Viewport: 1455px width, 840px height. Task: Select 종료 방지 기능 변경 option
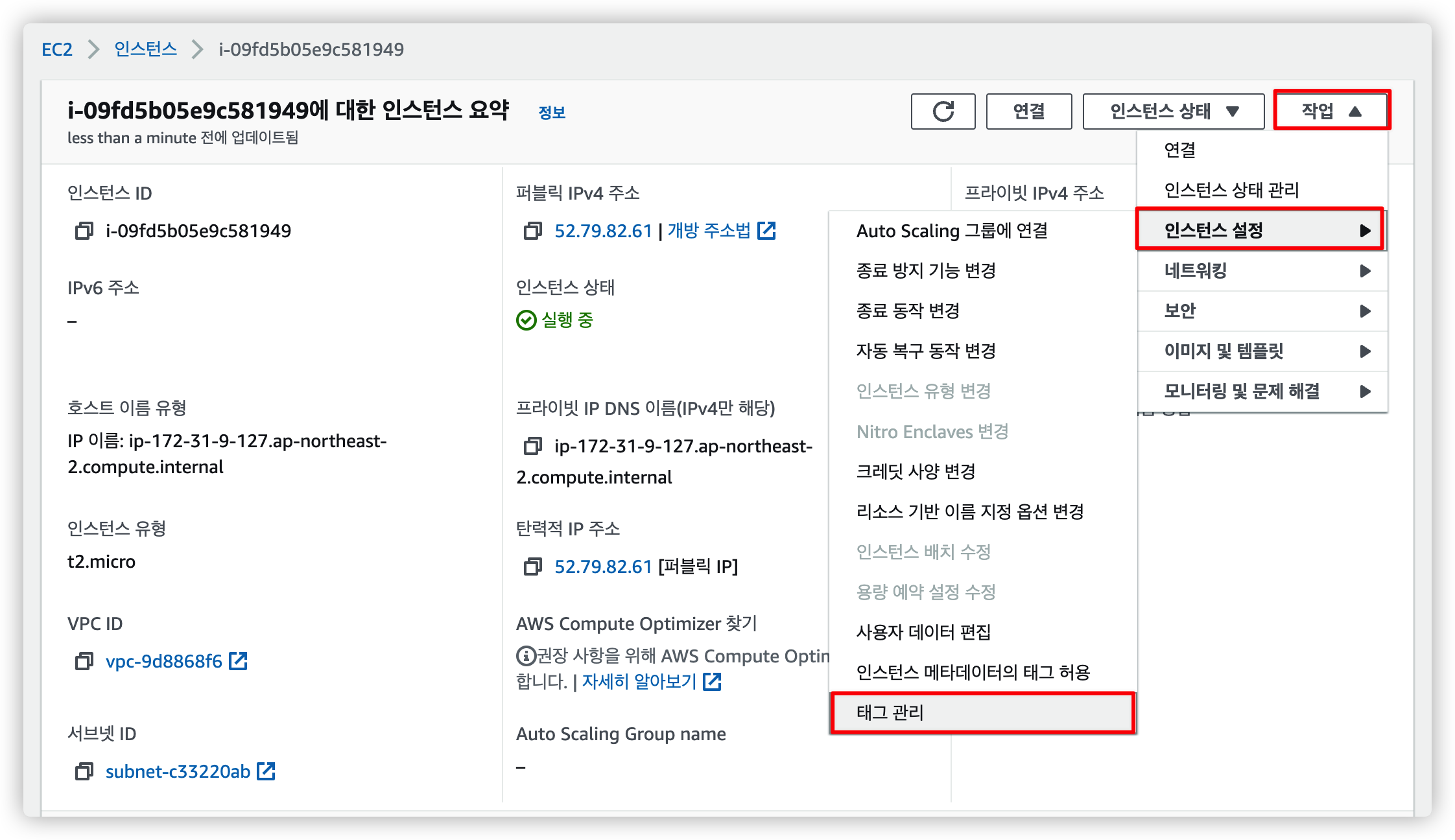(926, 270)
